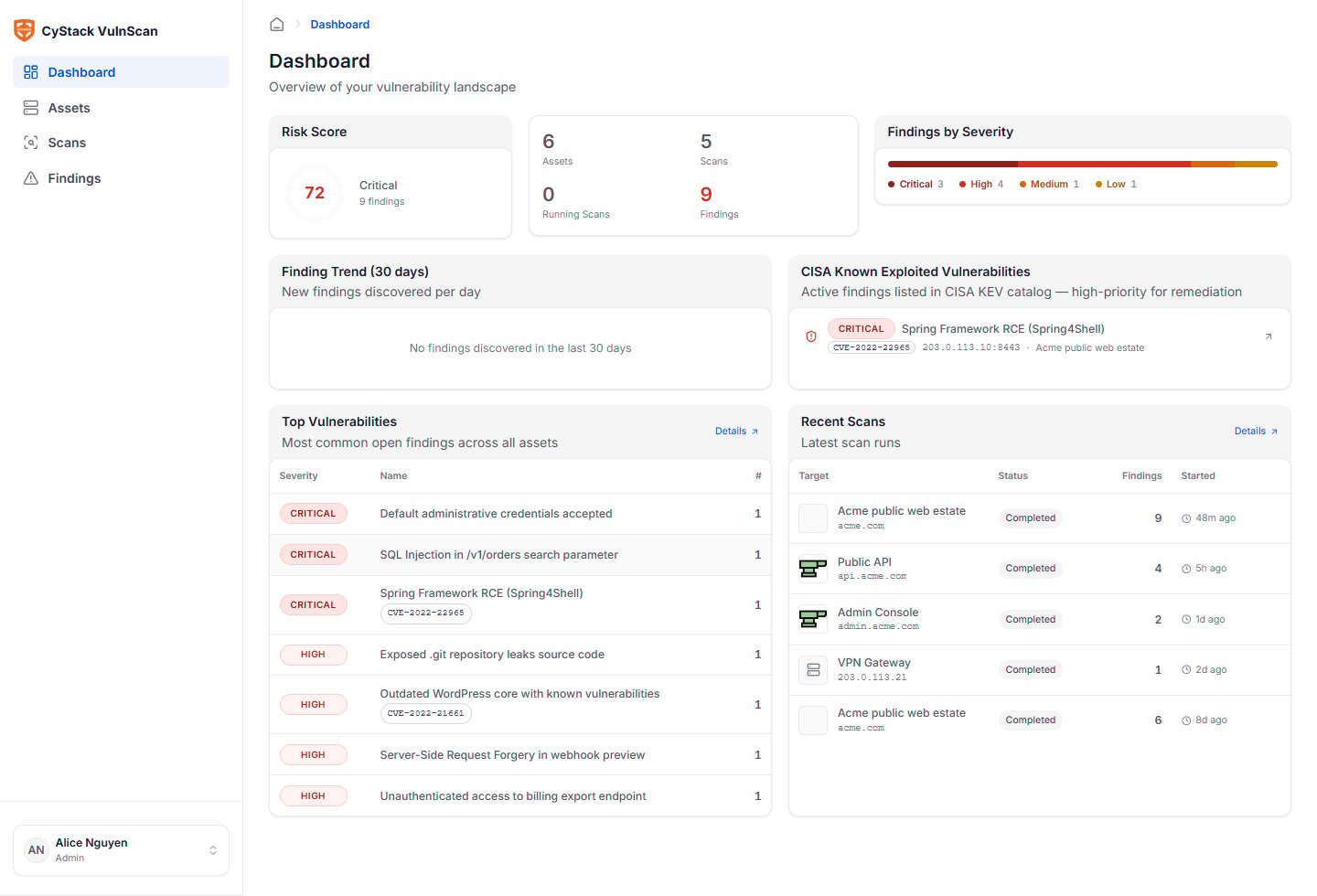Viewport: 1317px width, 896px height.
Task: Click the Findings column header in Recent Scans
Action: click(1142, 476)
